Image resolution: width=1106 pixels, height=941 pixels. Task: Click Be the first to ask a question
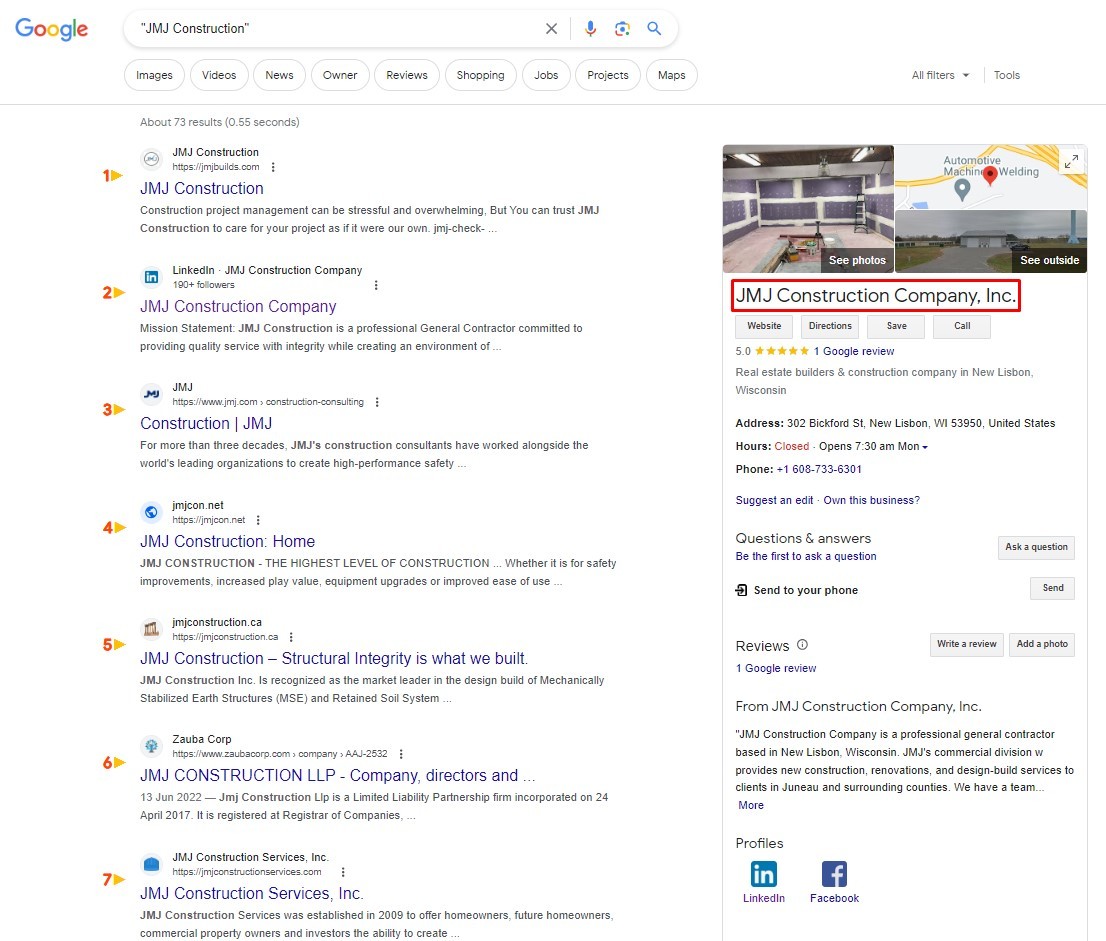tap(806, 557)
